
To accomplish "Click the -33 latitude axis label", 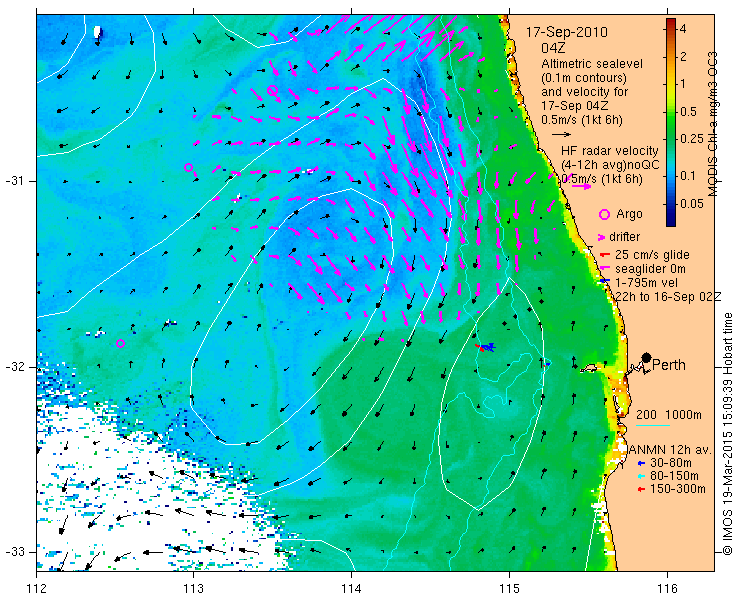I will coord(14,551).
